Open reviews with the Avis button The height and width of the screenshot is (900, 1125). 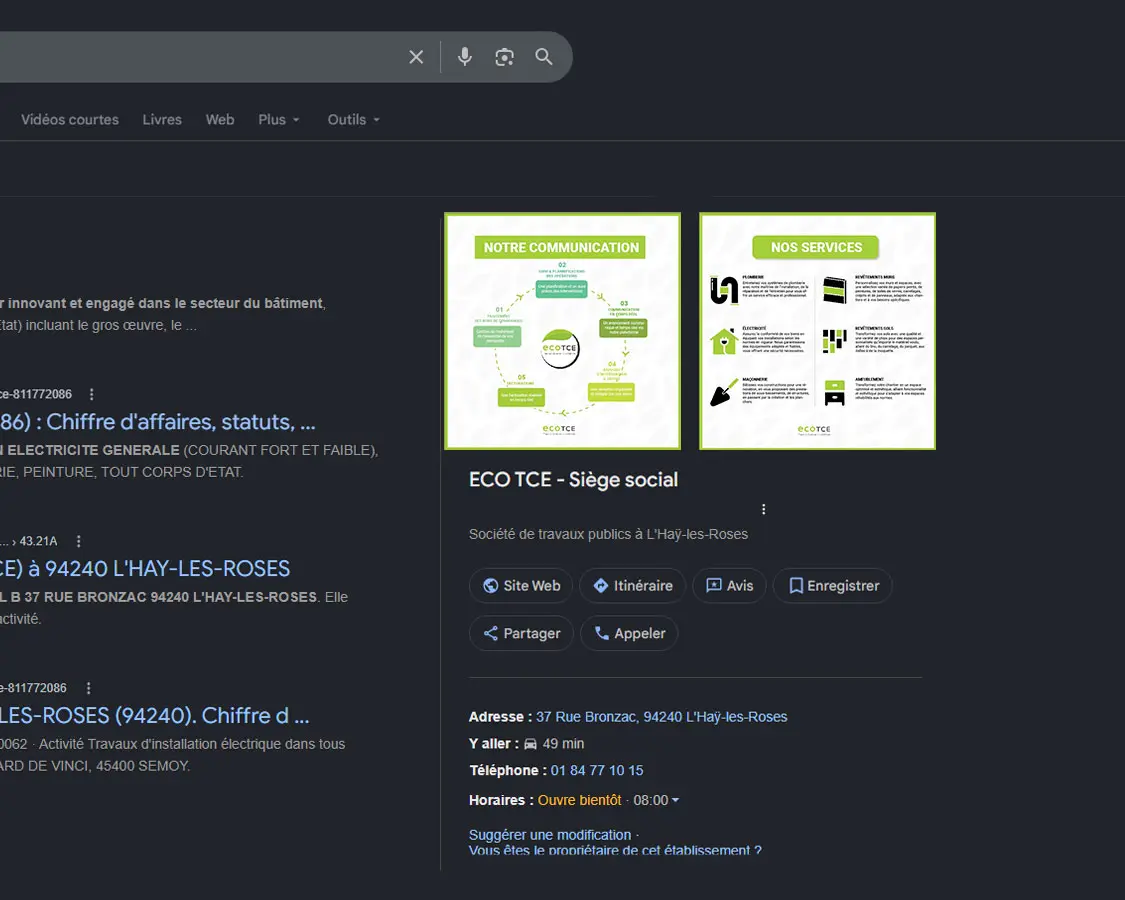tap(730, 586)
